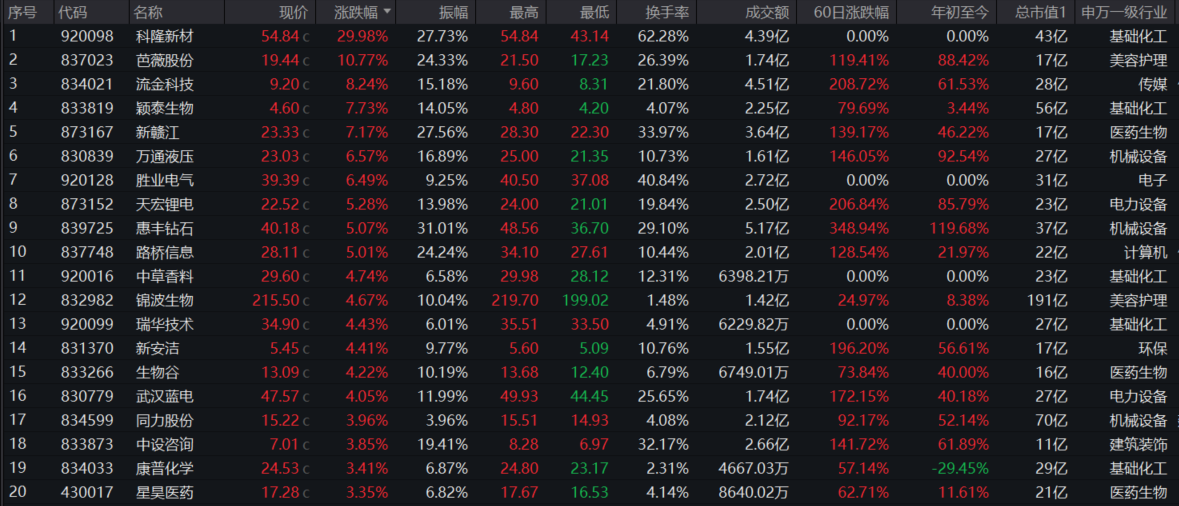Click the 计算机 industry cell
1179x506 pixels.
1145,252
